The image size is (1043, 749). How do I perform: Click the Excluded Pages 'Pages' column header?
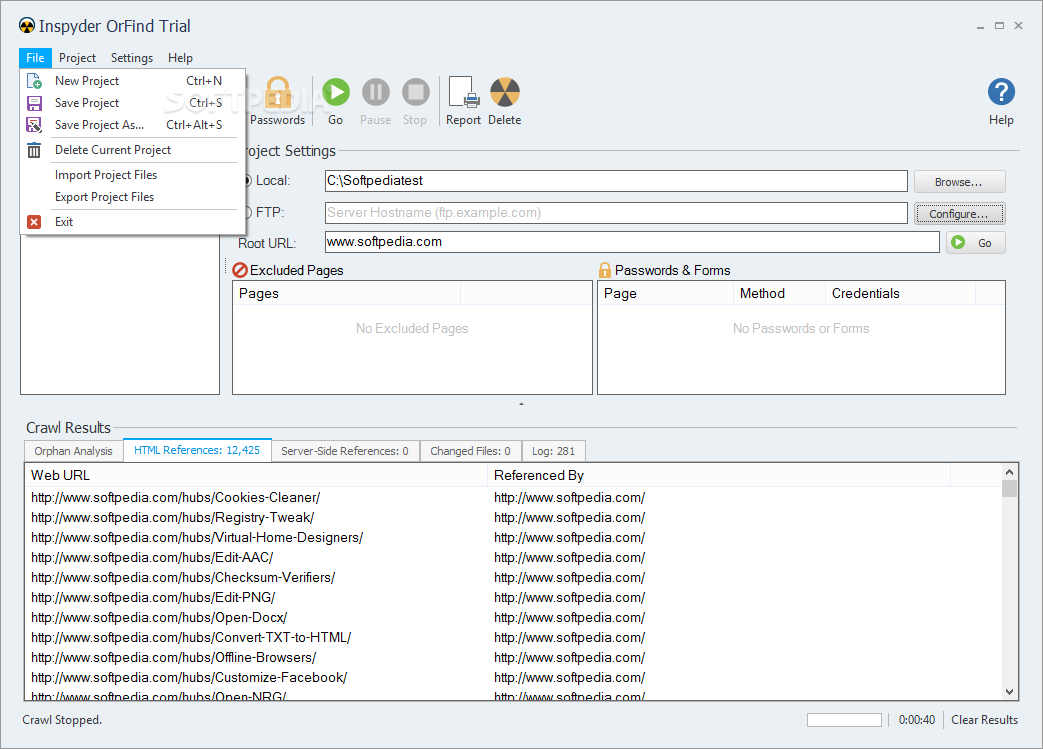pos(347,293)
